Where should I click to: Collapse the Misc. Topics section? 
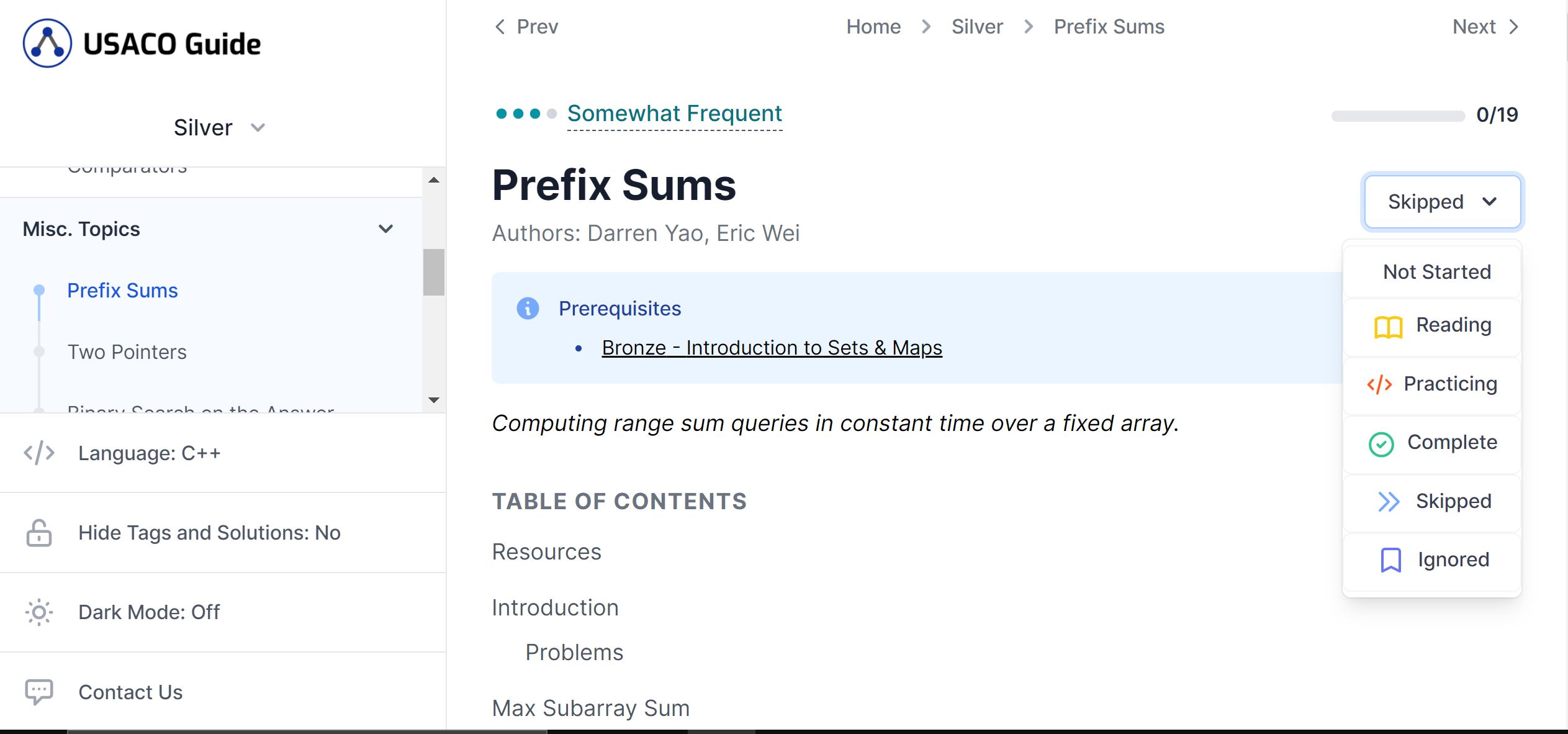click(385, 229)
